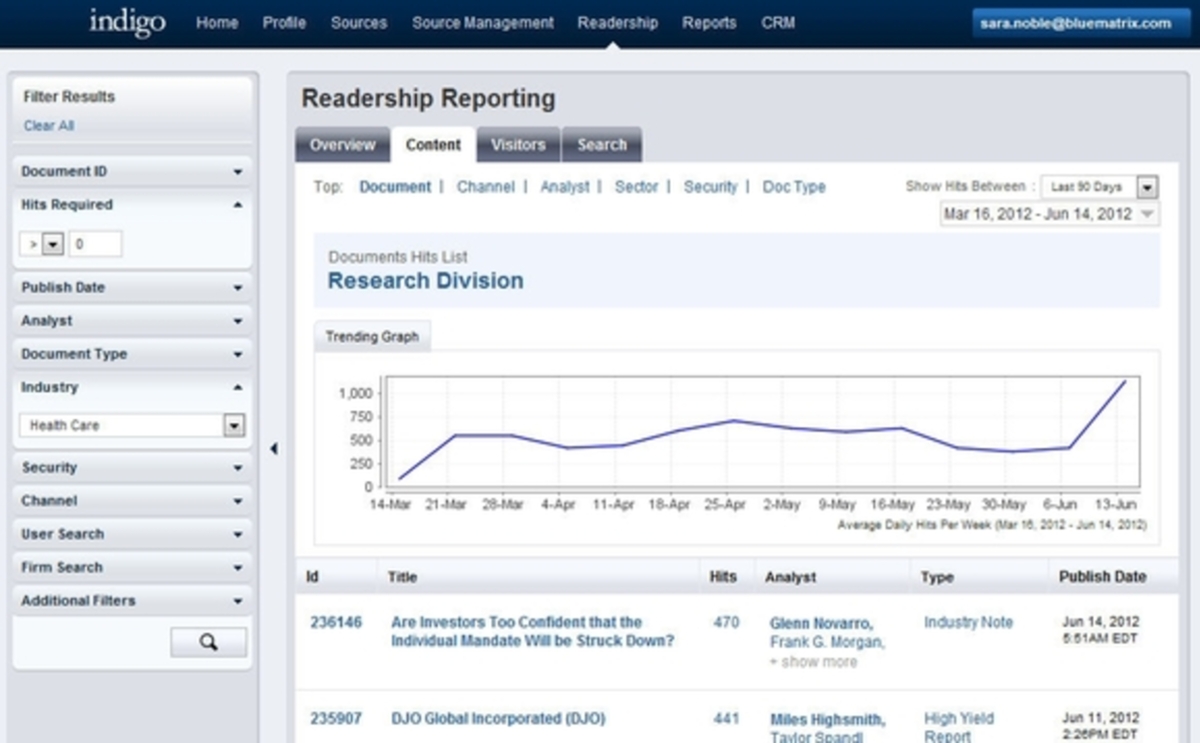Viewport: 1200px width, 743px height.
Task: Click the Trending Graph tab
Action: [x=372, y=336]
